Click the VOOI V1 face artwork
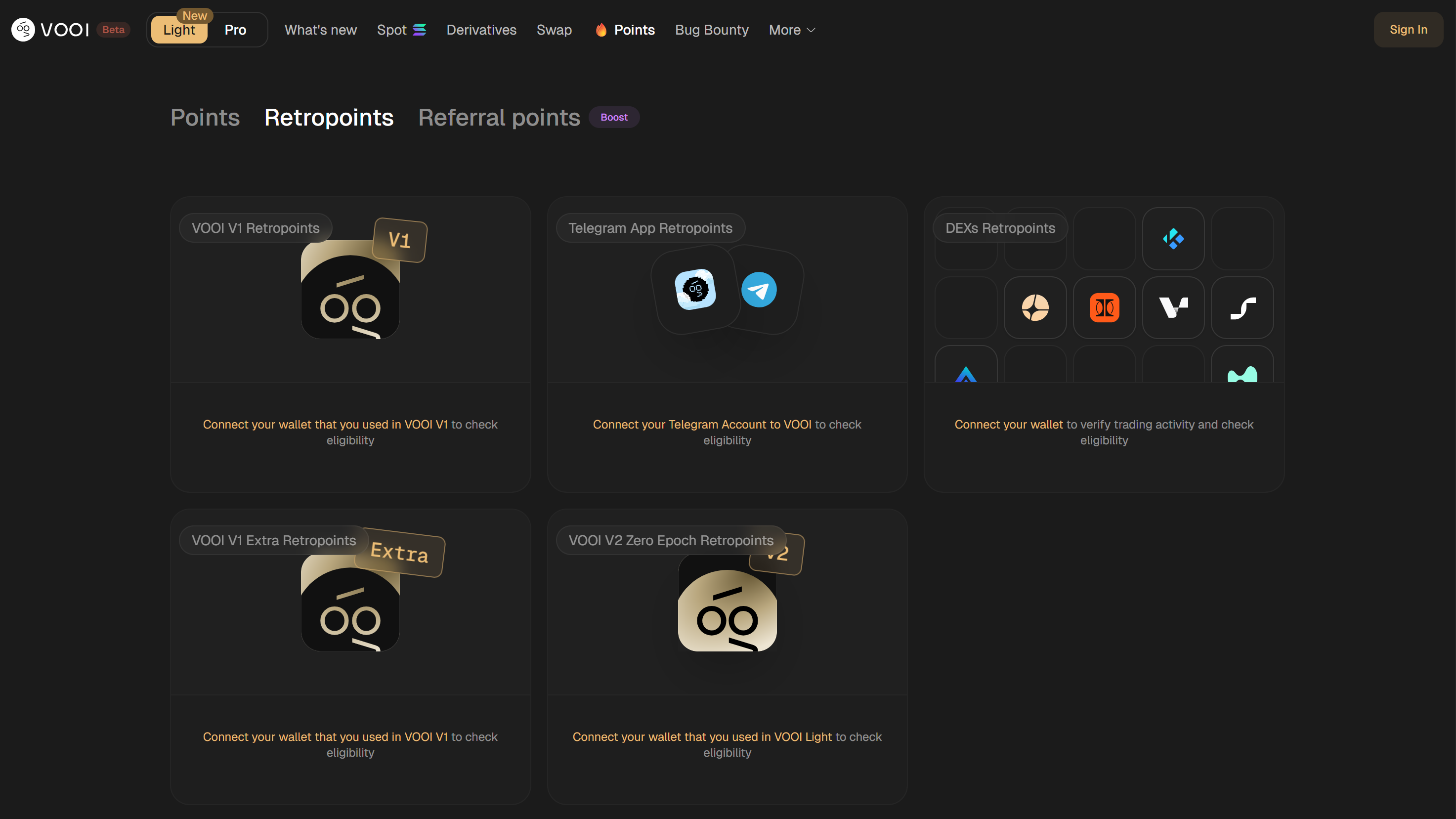1456x819 pixels. point(350,289)
